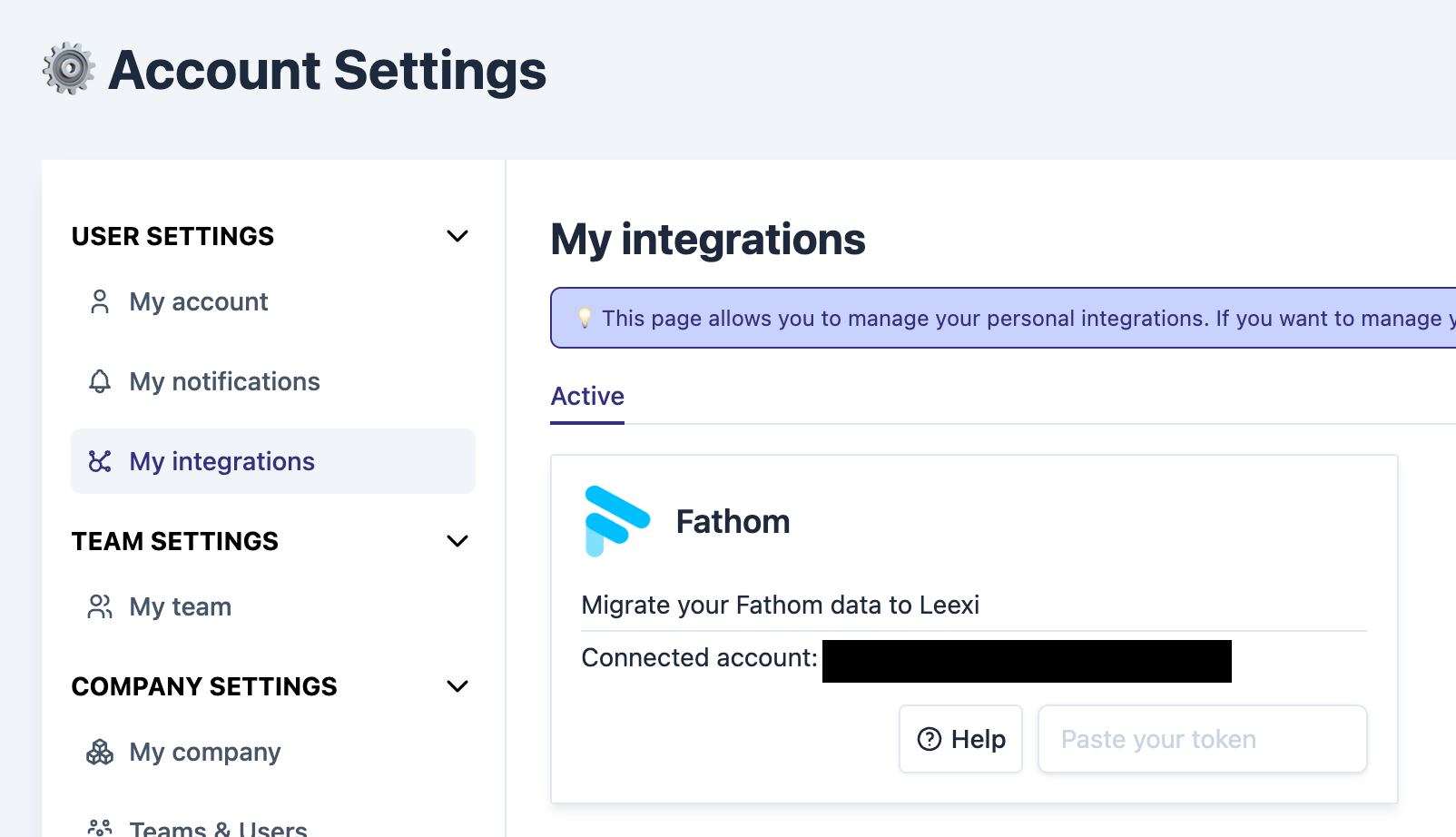
Task: Collapse the TEAM SETTINGS section chevron
Action: (x=457, y=541)
